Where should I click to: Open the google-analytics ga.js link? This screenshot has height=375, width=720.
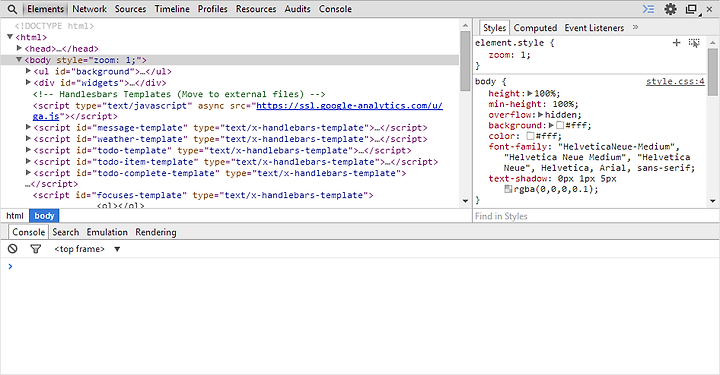pyautogui.click(x=237, y=111)
